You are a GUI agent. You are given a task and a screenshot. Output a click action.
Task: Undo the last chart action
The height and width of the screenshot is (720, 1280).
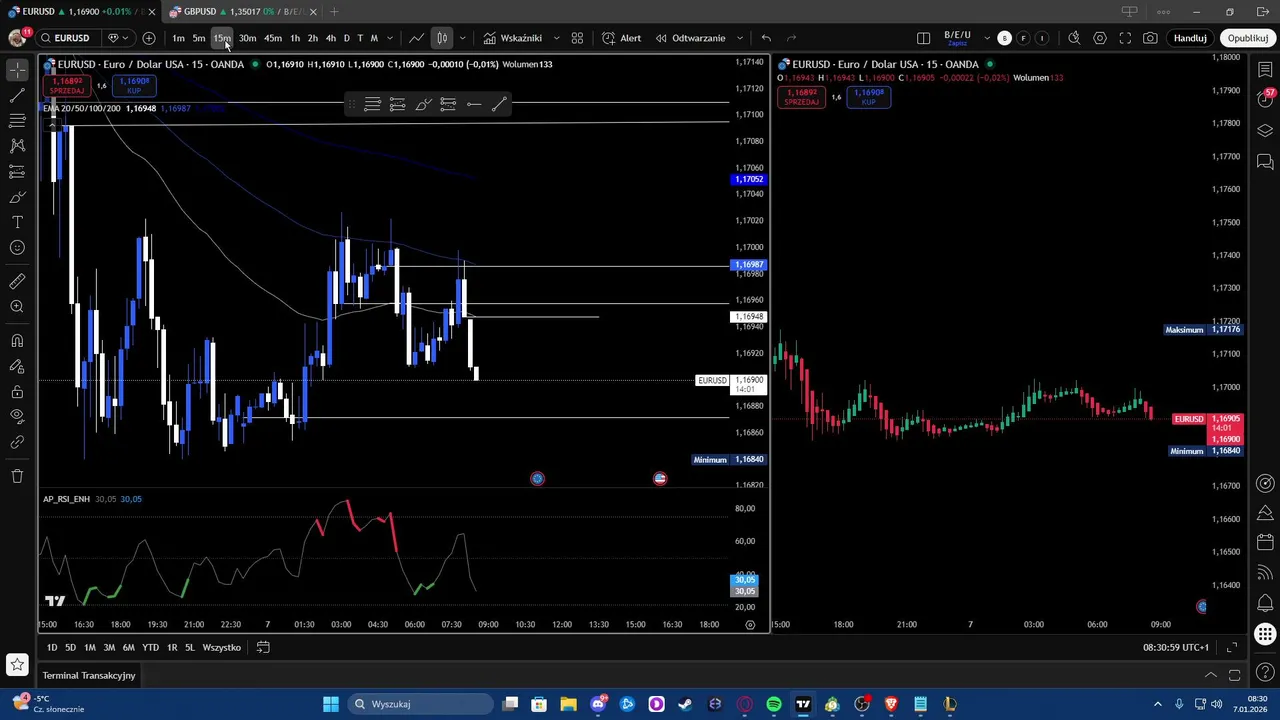[766, 38]
